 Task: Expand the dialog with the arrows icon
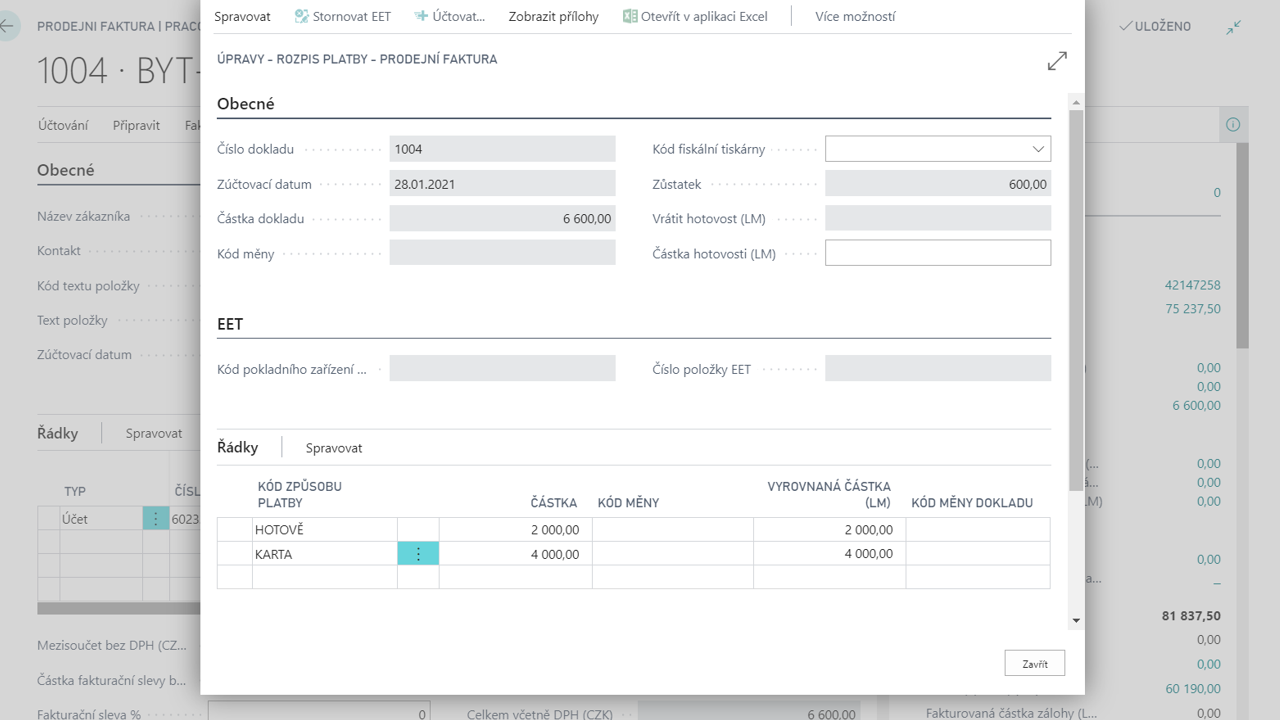point(1057,61)
